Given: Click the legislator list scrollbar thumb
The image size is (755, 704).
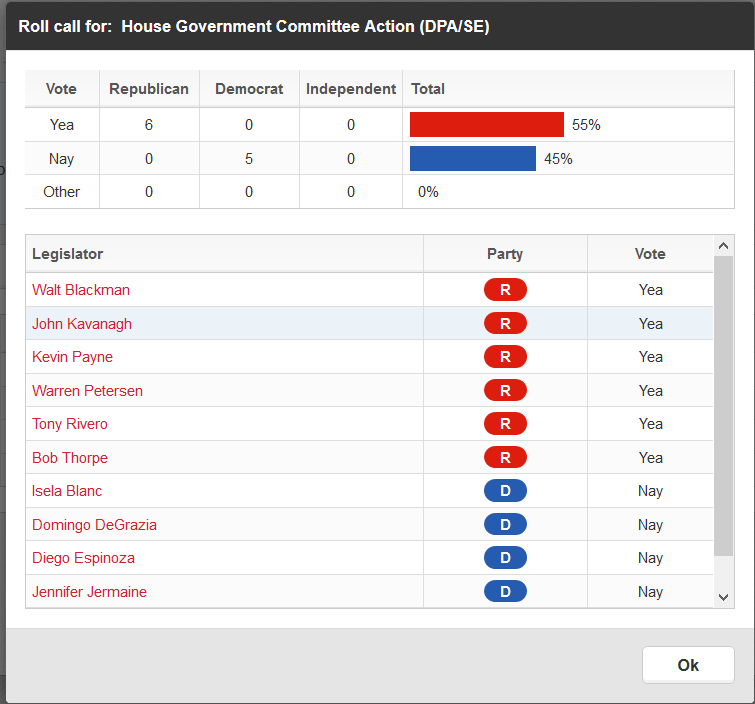Looking at the screenshot, I should click(x=723, y=406).
